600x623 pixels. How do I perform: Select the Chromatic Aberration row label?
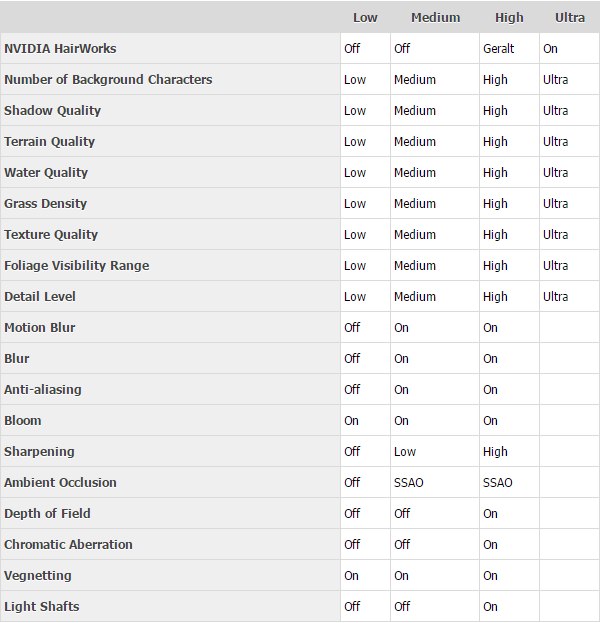click(x=67, y=544)
